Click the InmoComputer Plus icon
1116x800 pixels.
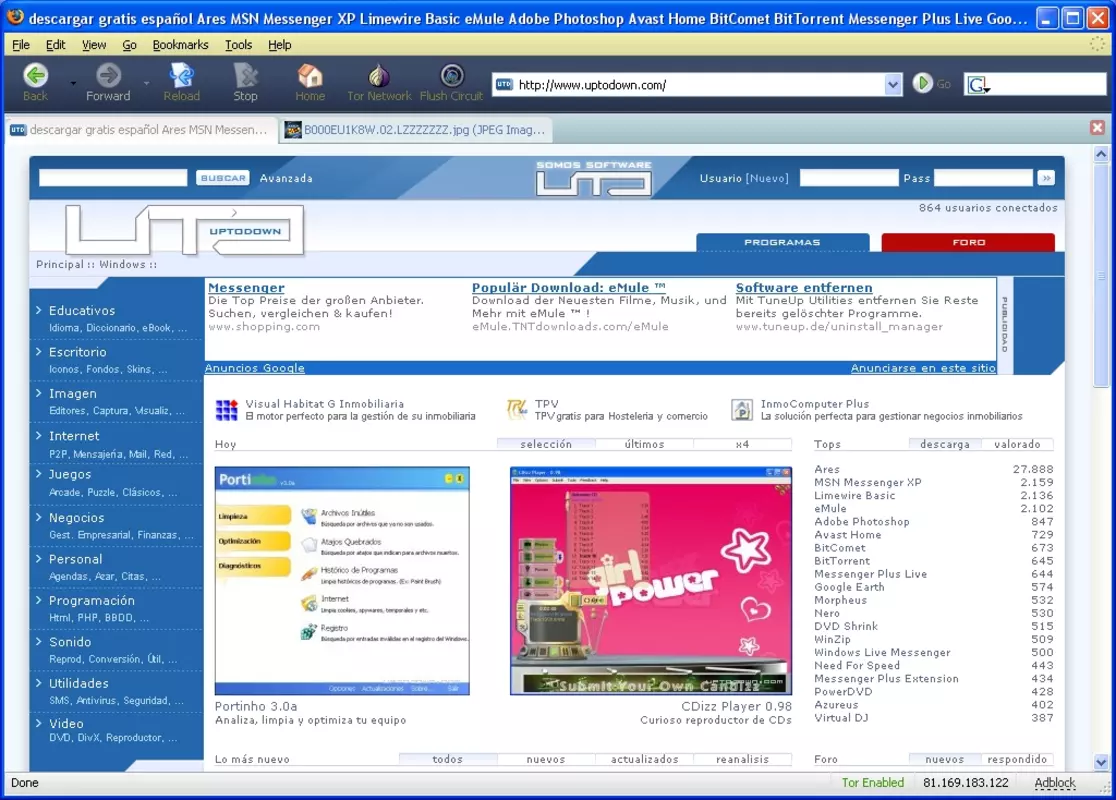[742, 410]
